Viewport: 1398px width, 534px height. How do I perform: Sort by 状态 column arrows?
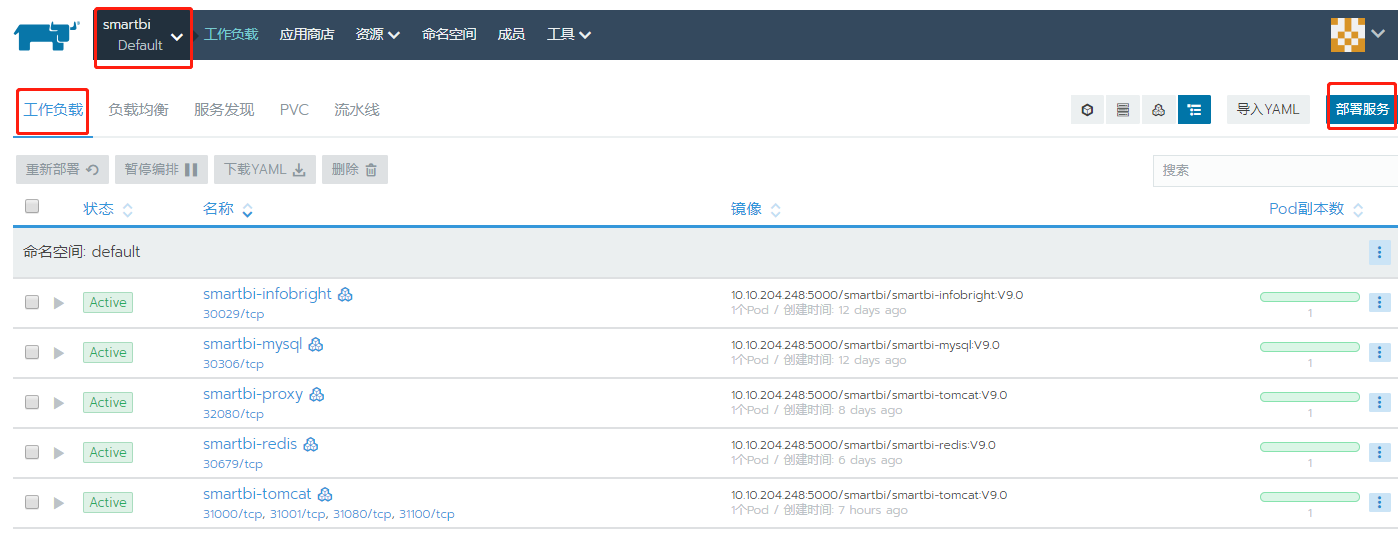[127, 210]
